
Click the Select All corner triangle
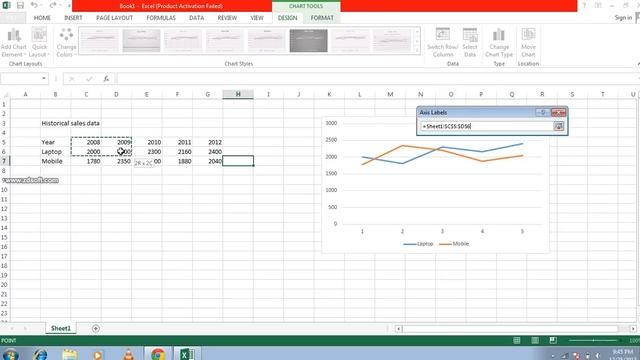(x=6, y=95)
